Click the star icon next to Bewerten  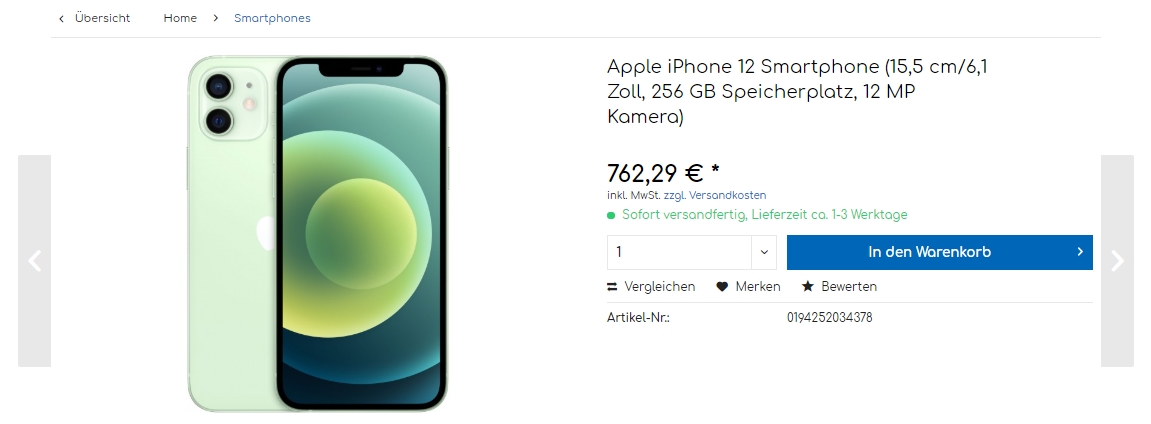coord(807,286)
